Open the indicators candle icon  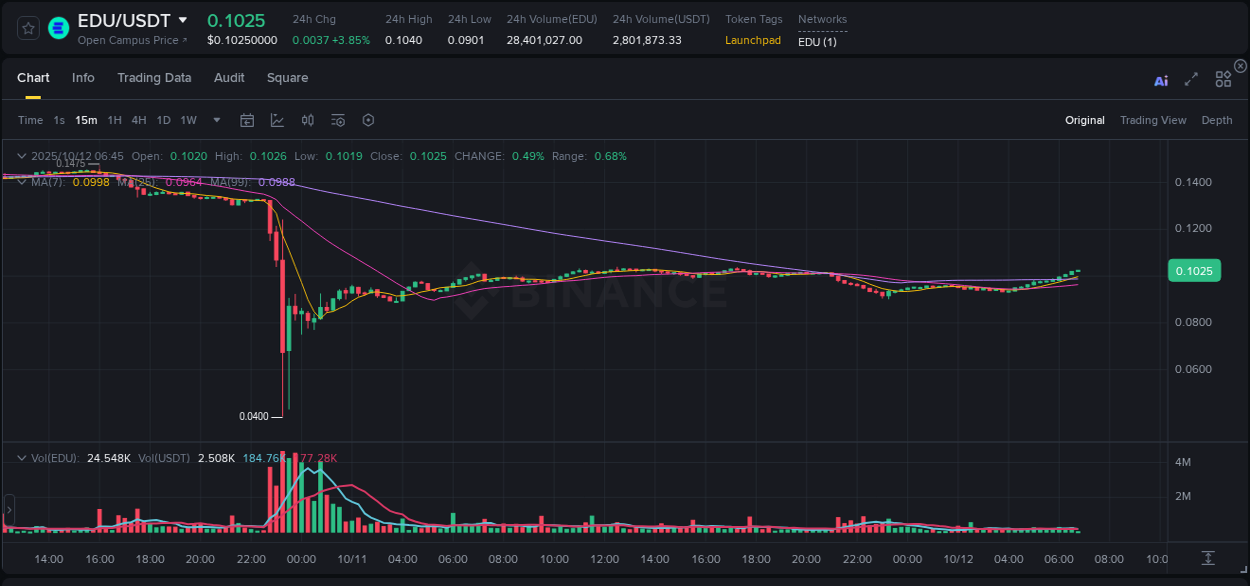pyautogui.click(x=307, y=120)
